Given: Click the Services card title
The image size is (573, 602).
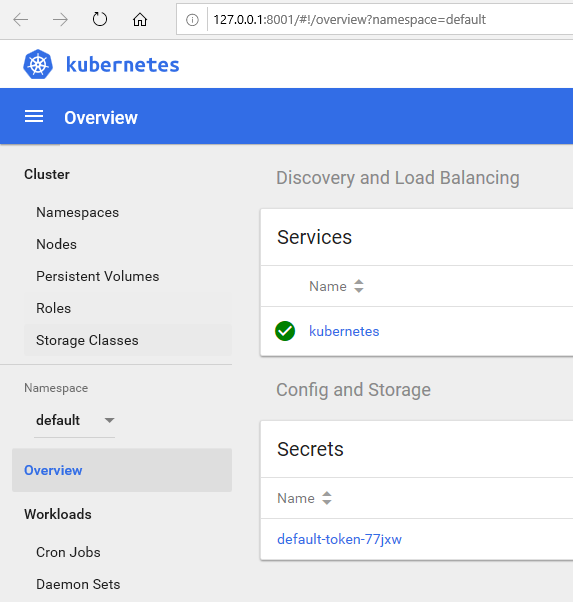Looking at the screenshot, I should tap(314, 237).
